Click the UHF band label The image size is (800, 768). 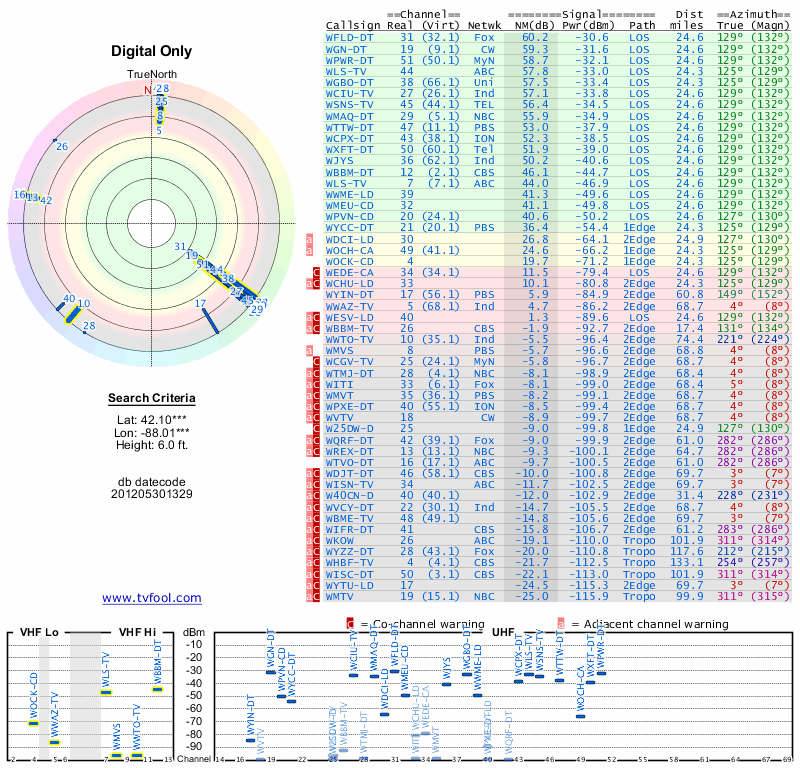504,633
